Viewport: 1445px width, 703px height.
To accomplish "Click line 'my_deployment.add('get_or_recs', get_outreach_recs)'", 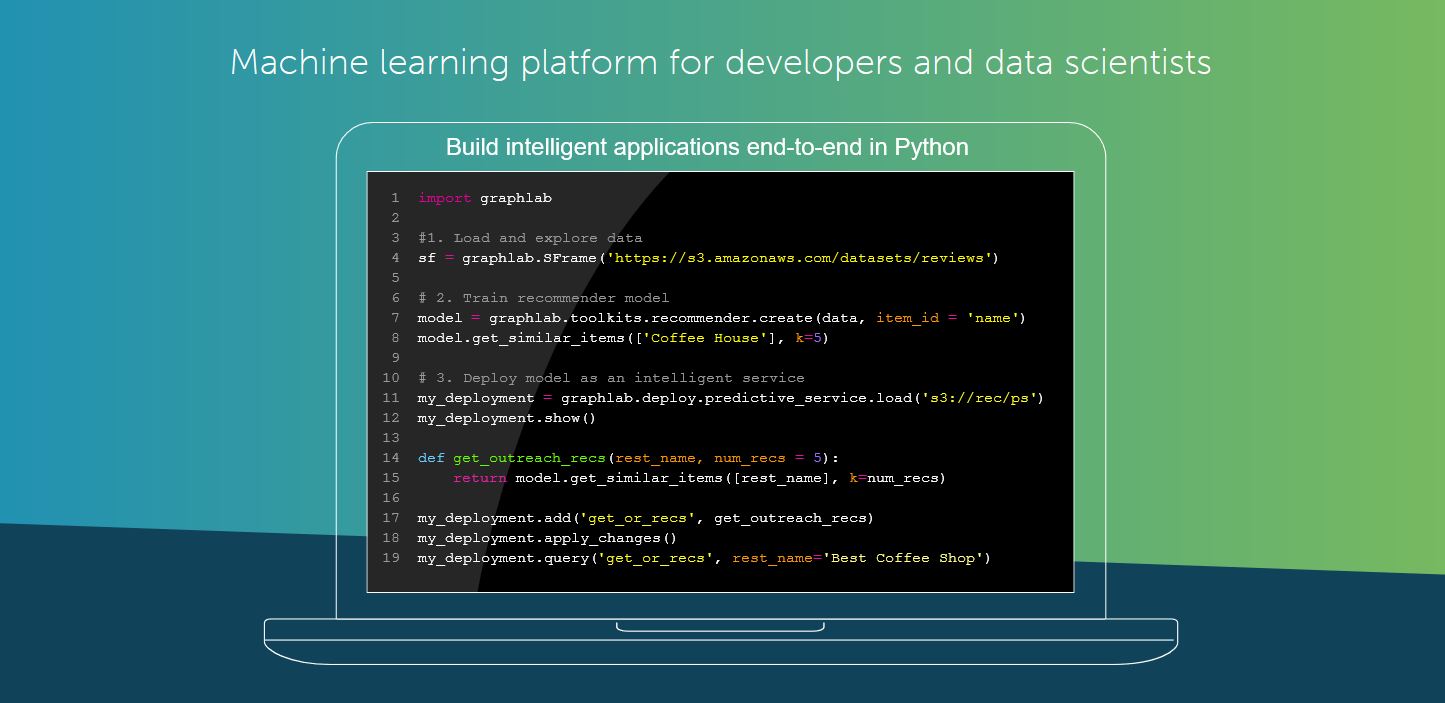I will pyautogui.click(x=646, y=518).
